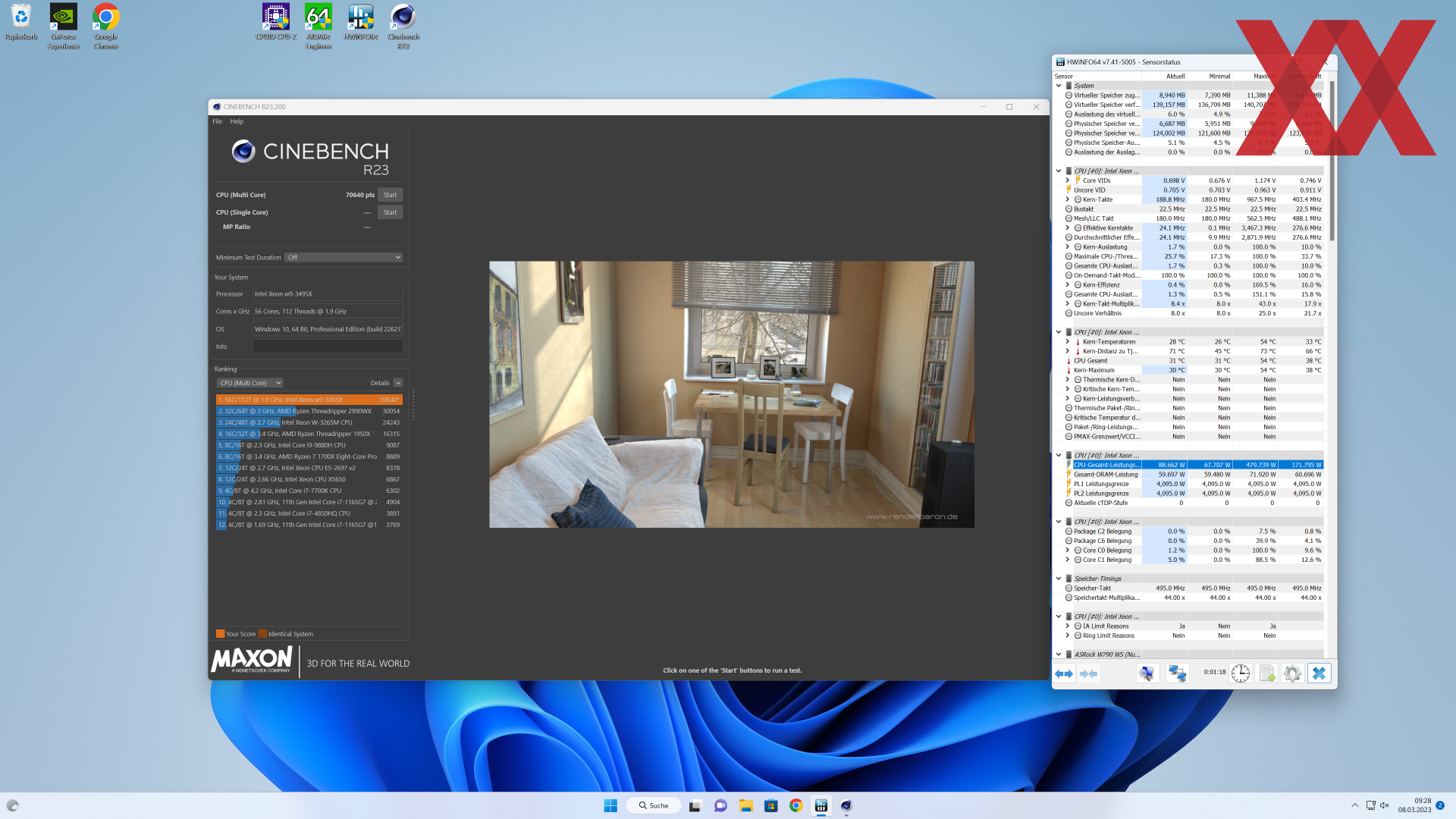Start the CPU (Multi Core) test

(390, 195)
